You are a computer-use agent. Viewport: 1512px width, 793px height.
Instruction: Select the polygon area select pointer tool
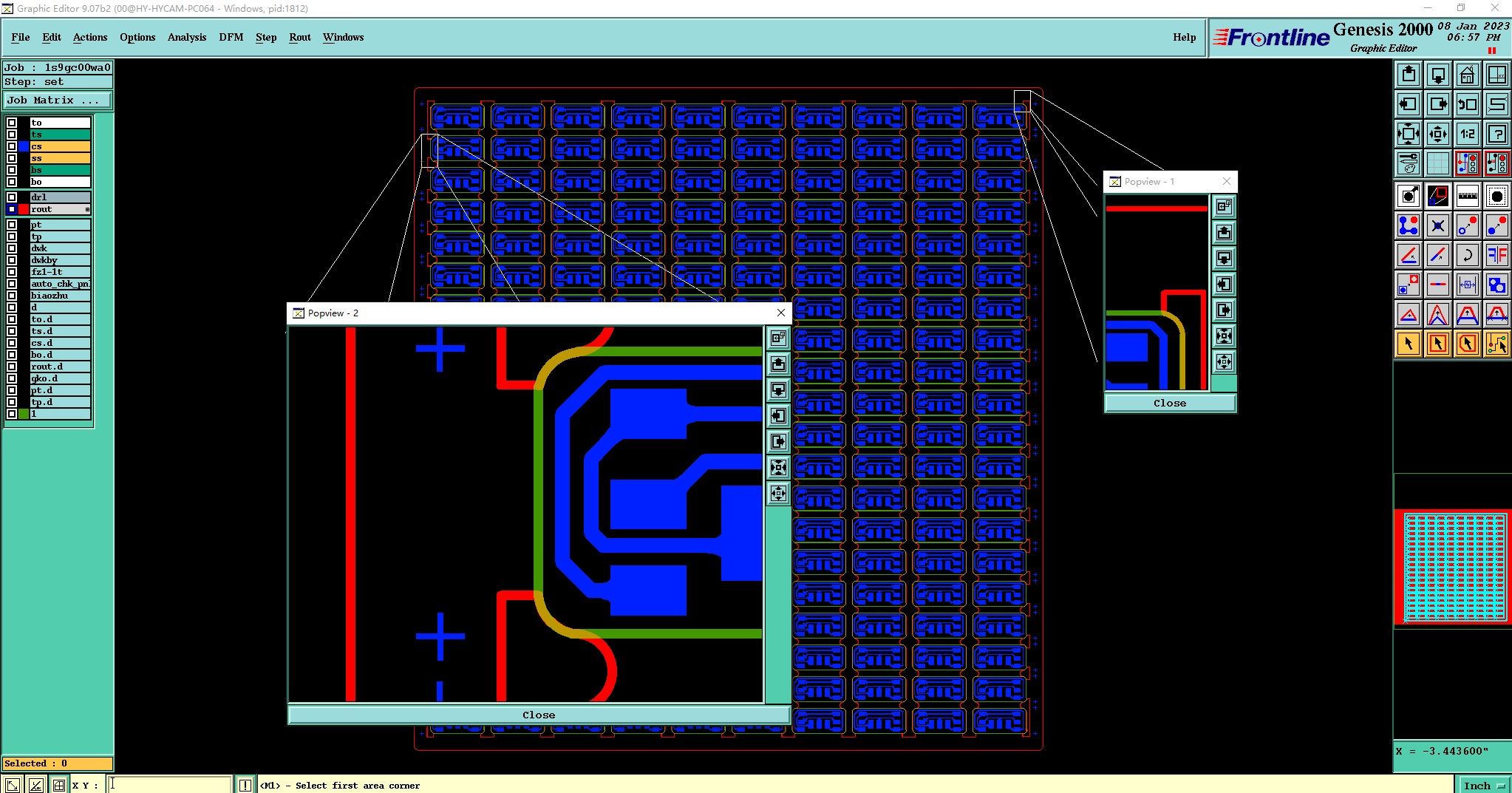1468,344
